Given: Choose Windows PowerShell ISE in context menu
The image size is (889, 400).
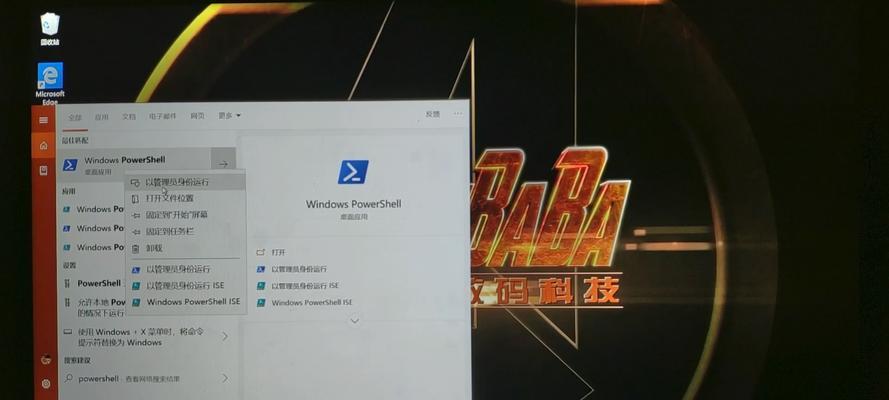Looking at the screenshot, I should click(185, 302).
